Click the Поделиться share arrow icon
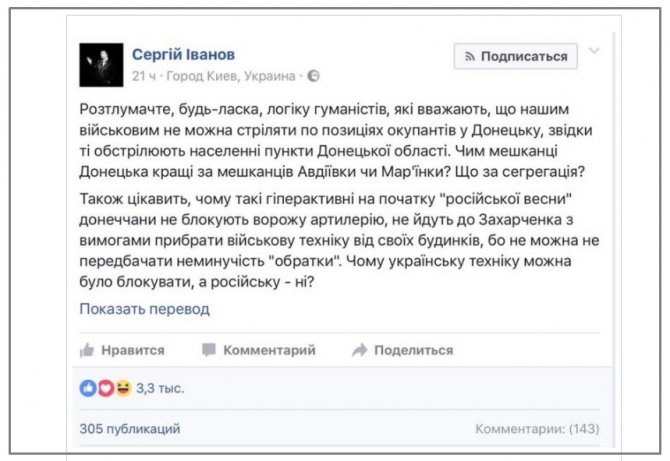The width and height of the screenshot is (670, 461). tap(360, 350)
